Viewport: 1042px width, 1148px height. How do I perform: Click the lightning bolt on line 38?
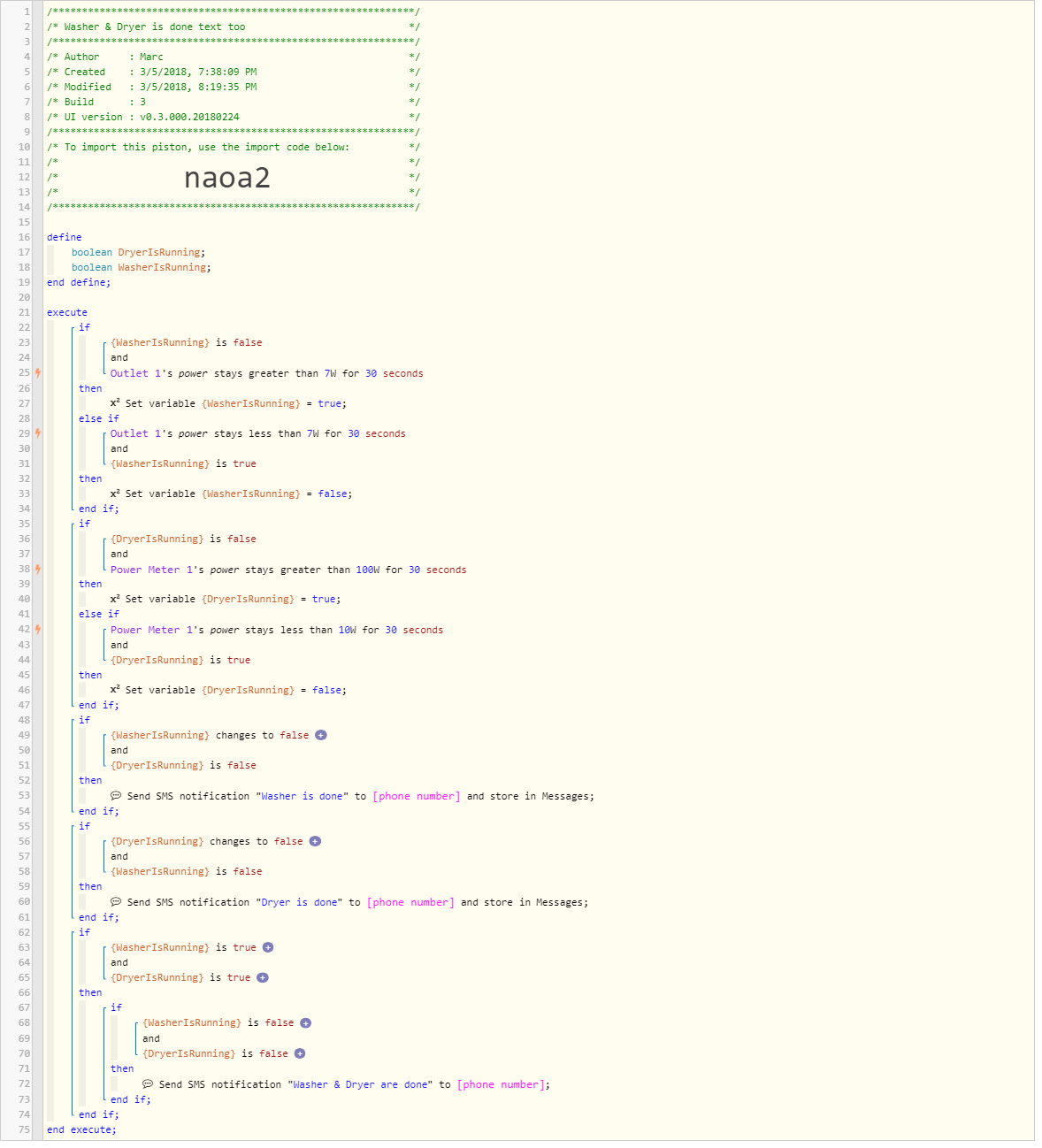click(38, 570)
